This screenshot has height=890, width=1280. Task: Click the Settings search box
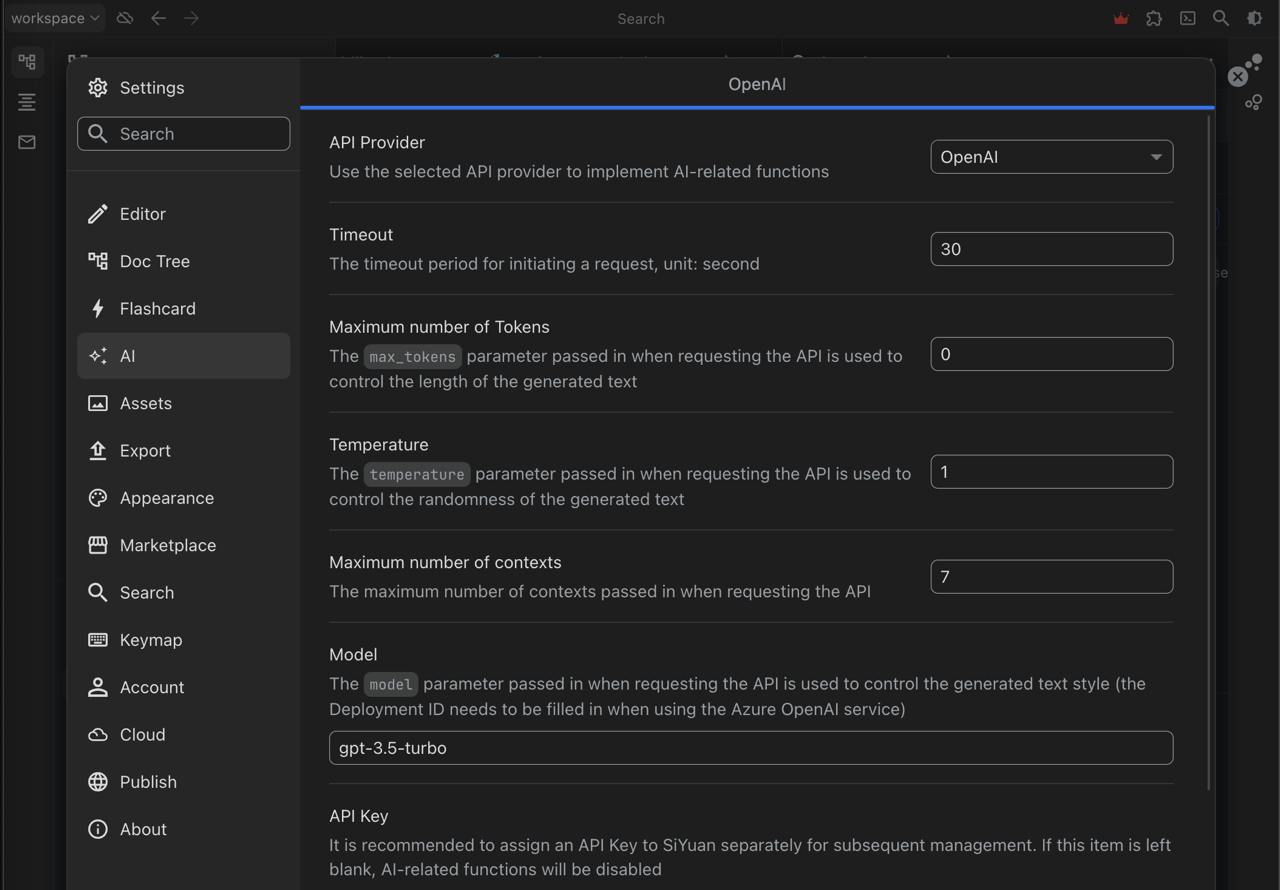184,134
